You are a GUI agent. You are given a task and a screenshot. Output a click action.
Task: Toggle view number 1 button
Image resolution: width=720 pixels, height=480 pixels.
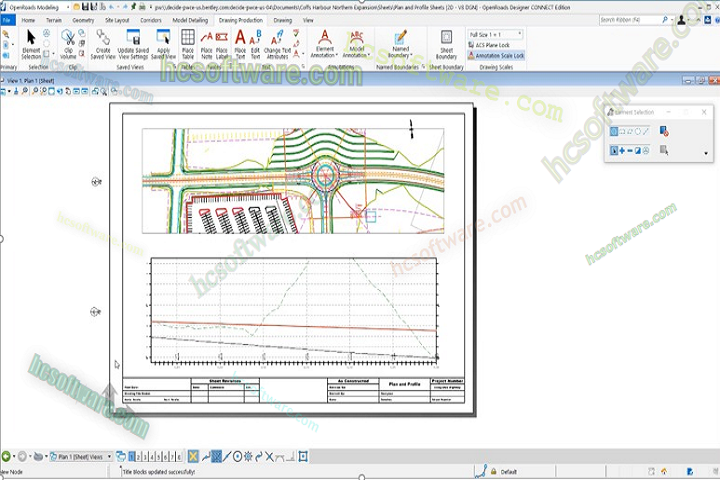click(x=132, y=457)
